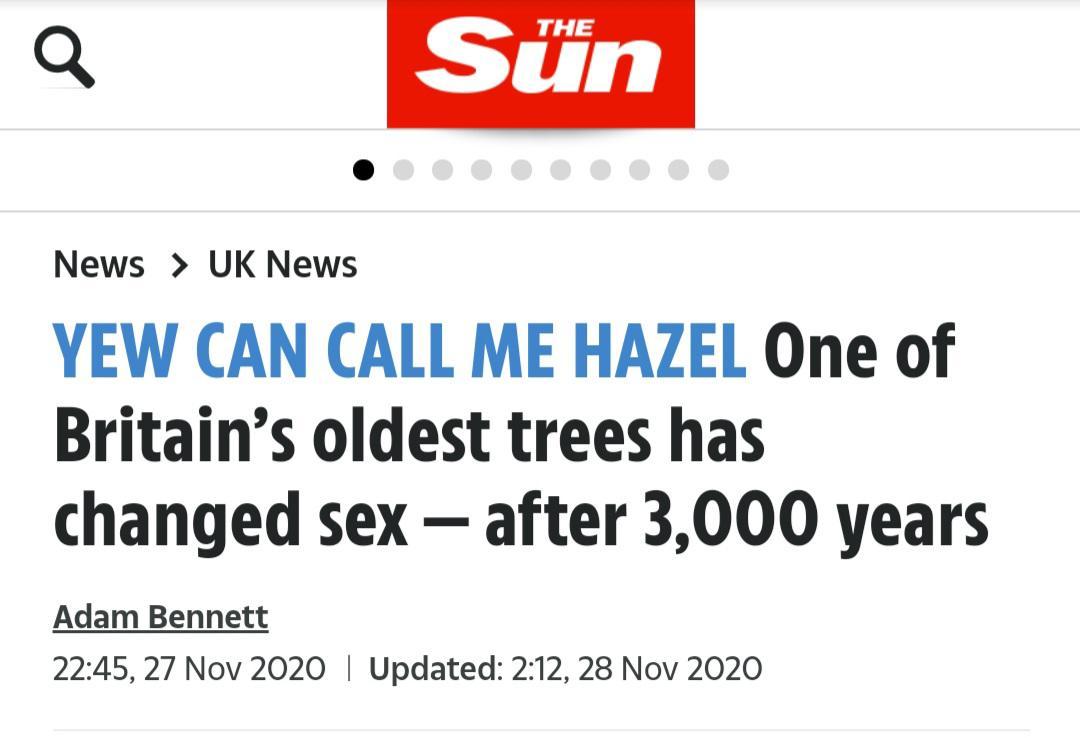
Task: Click the last carousel dot on the right
Action: click(719, 171)
